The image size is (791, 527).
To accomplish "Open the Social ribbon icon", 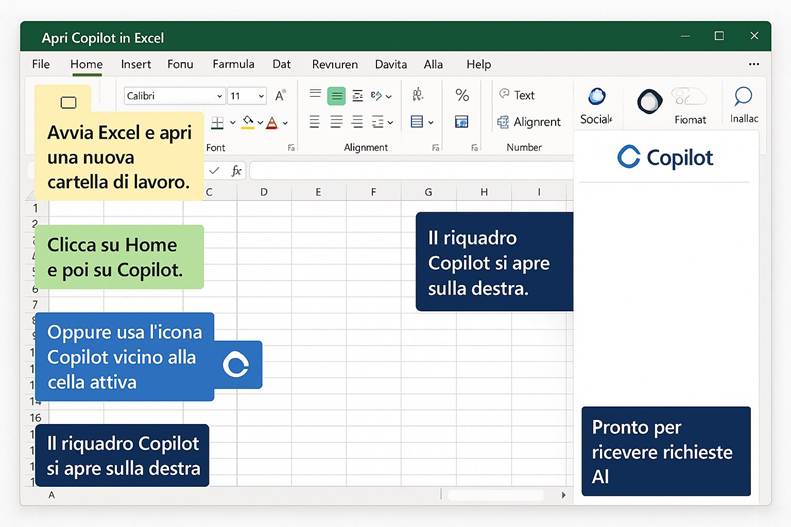I will 596,105.
